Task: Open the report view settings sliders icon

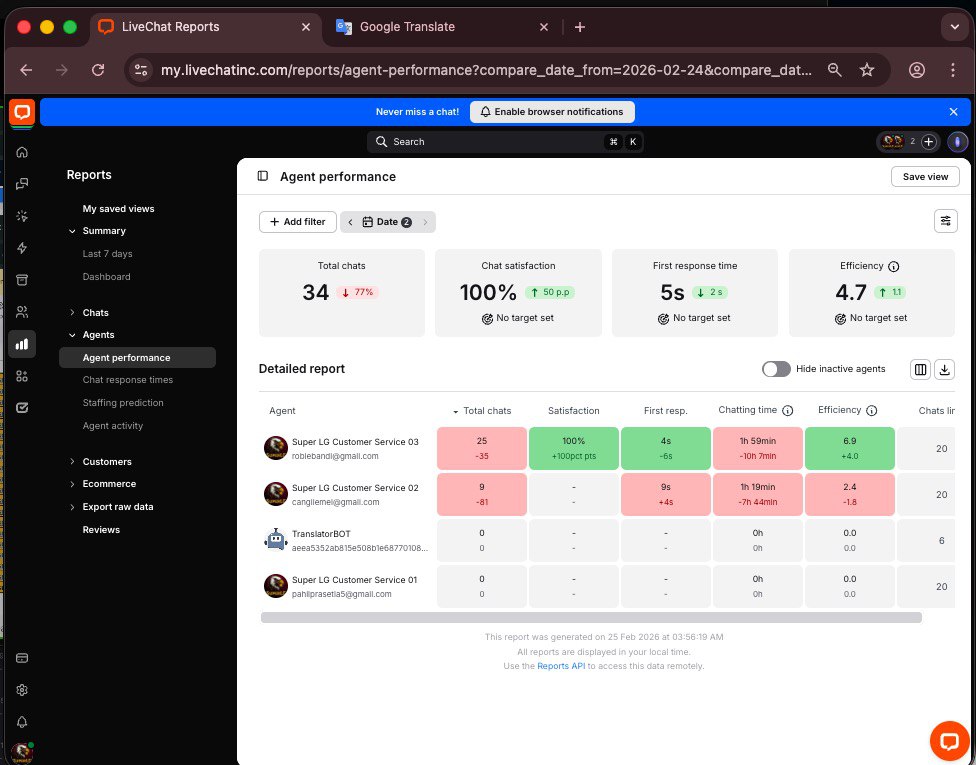Action: click(945, 222)
